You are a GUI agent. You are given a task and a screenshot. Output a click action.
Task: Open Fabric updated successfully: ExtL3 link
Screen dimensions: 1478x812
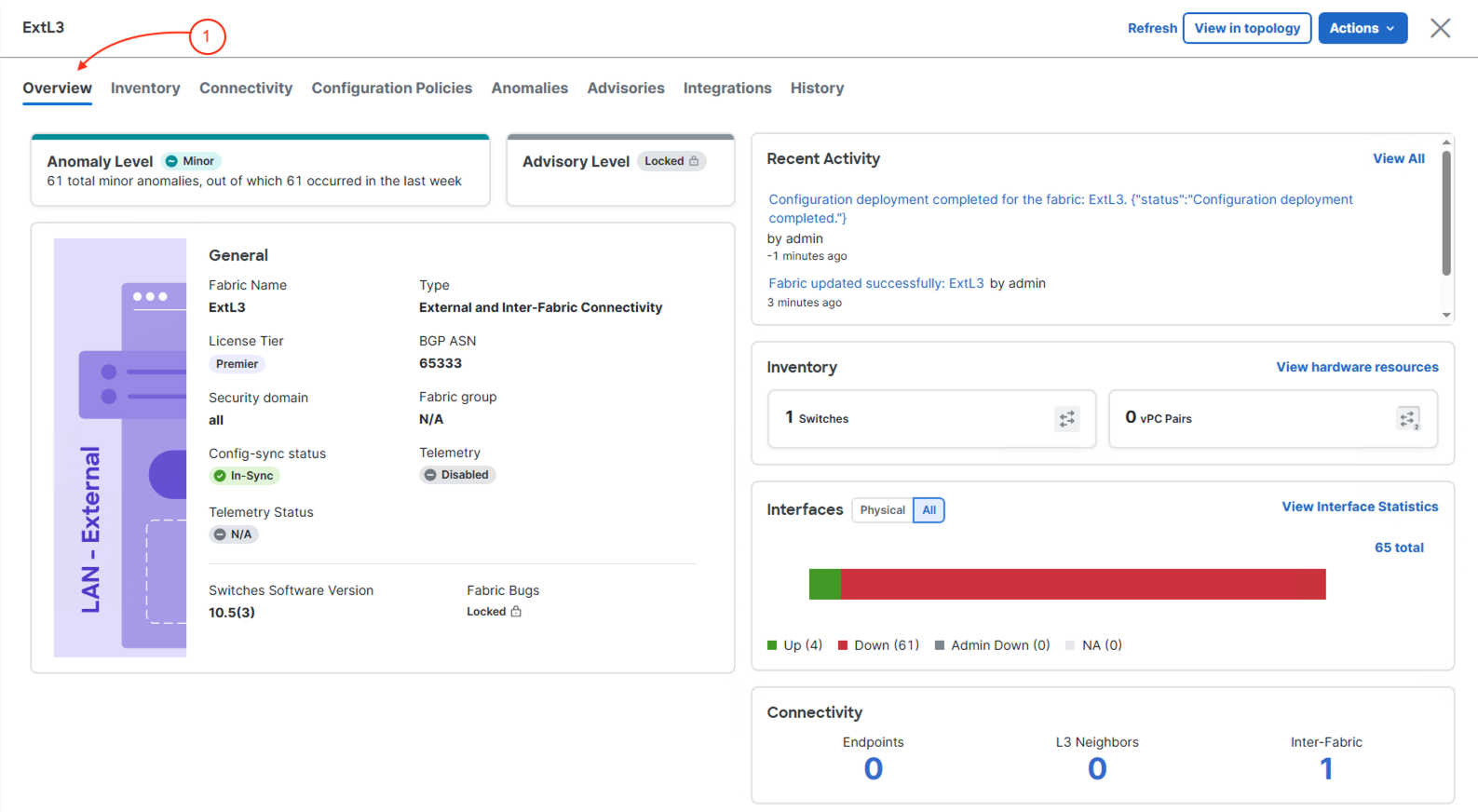point(876,283)
